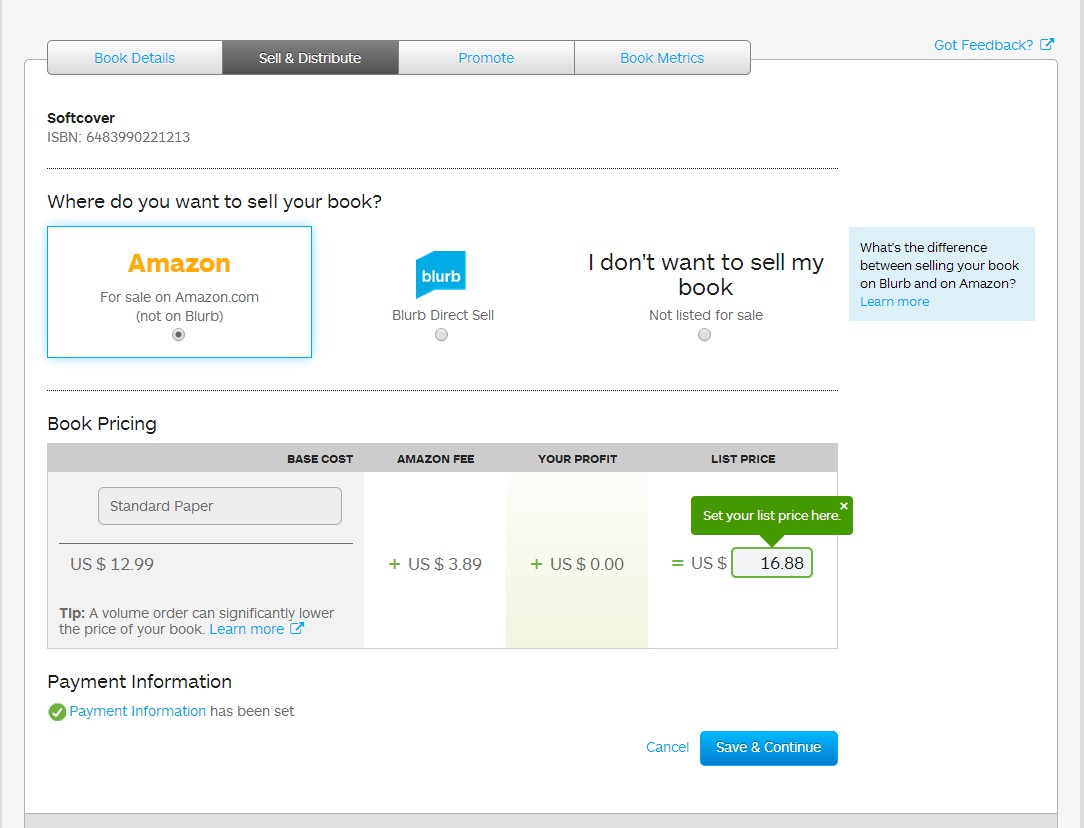Click the orange Amazon heading

(x=179, y=263)
